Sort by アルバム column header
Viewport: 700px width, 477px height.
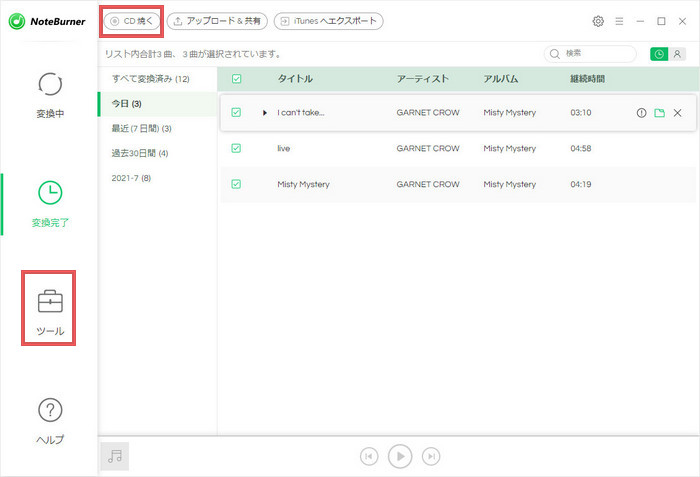click(501, 79)
